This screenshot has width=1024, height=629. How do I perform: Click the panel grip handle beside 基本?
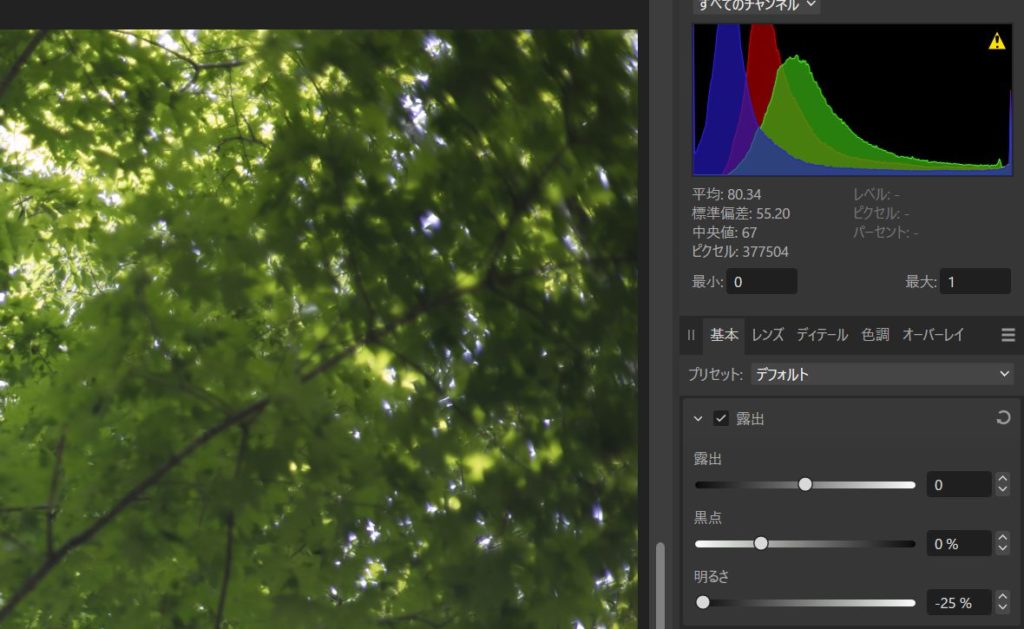[691, 335]
